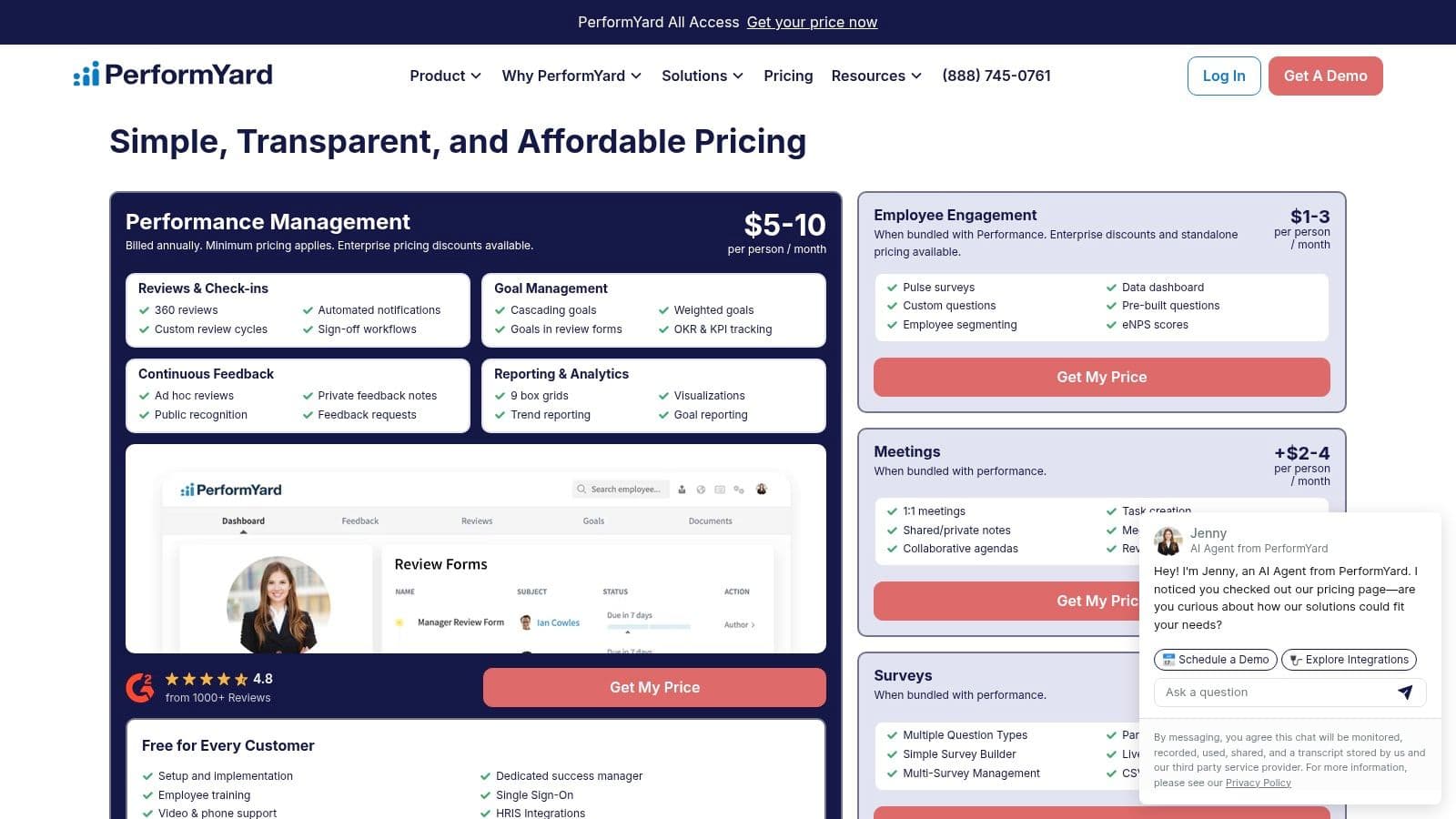Follow the "Get your price now" banner link
The image size is (1456, 819).
coord(812,22)
